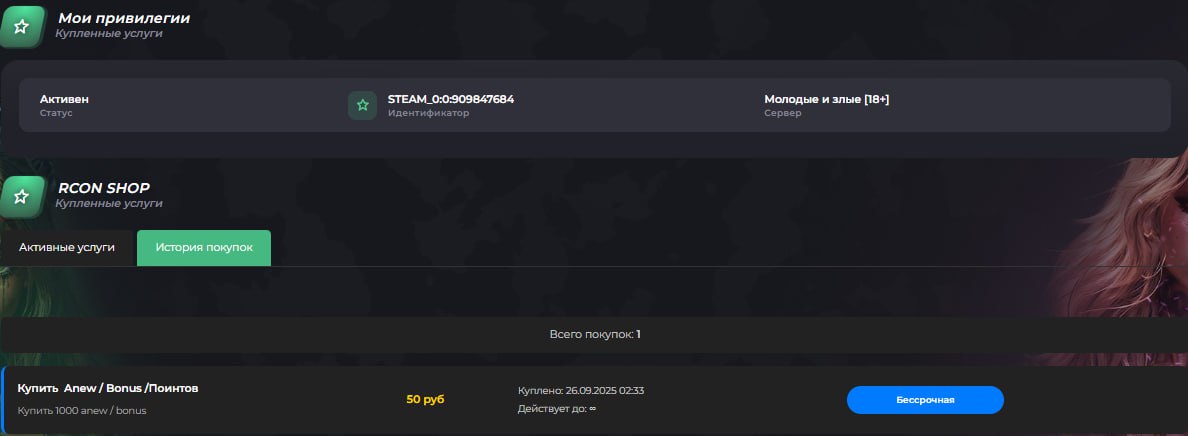Image resolution: width=1188 pixels, height=436 pixels.
Task: Click the Всего покупок: 1 summary bar
Action: [594, 334]
